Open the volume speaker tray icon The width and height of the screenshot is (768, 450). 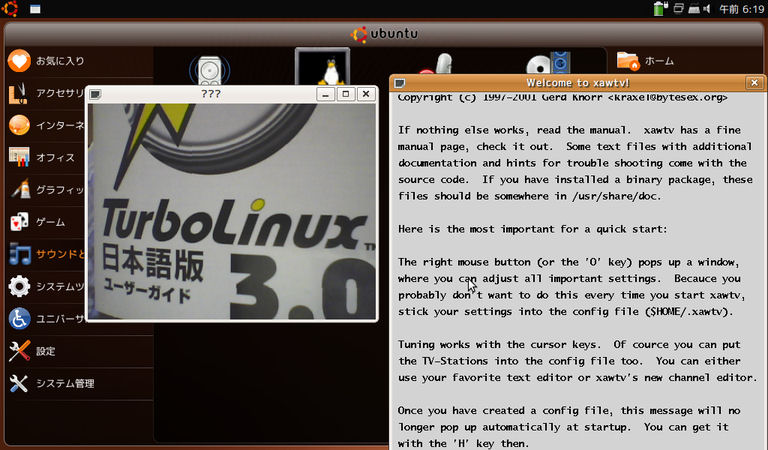coord(707,8)
